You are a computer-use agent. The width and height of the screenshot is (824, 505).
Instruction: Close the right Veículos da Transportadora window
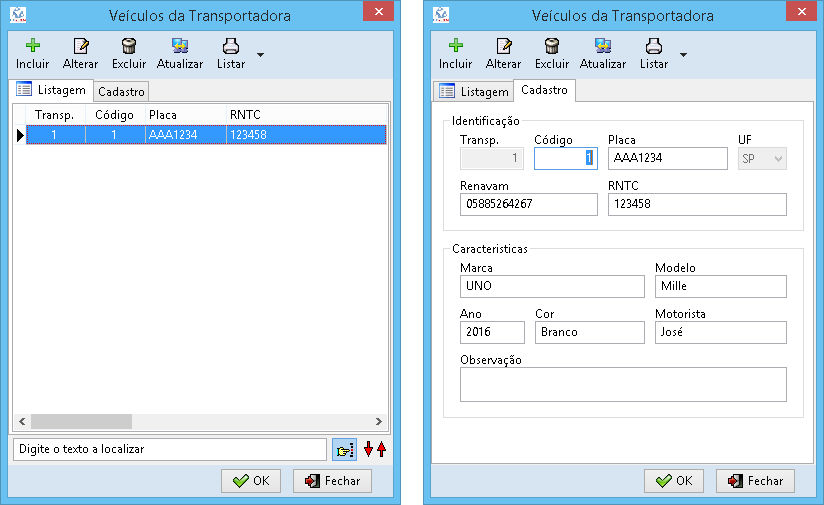tap(801, 12)
